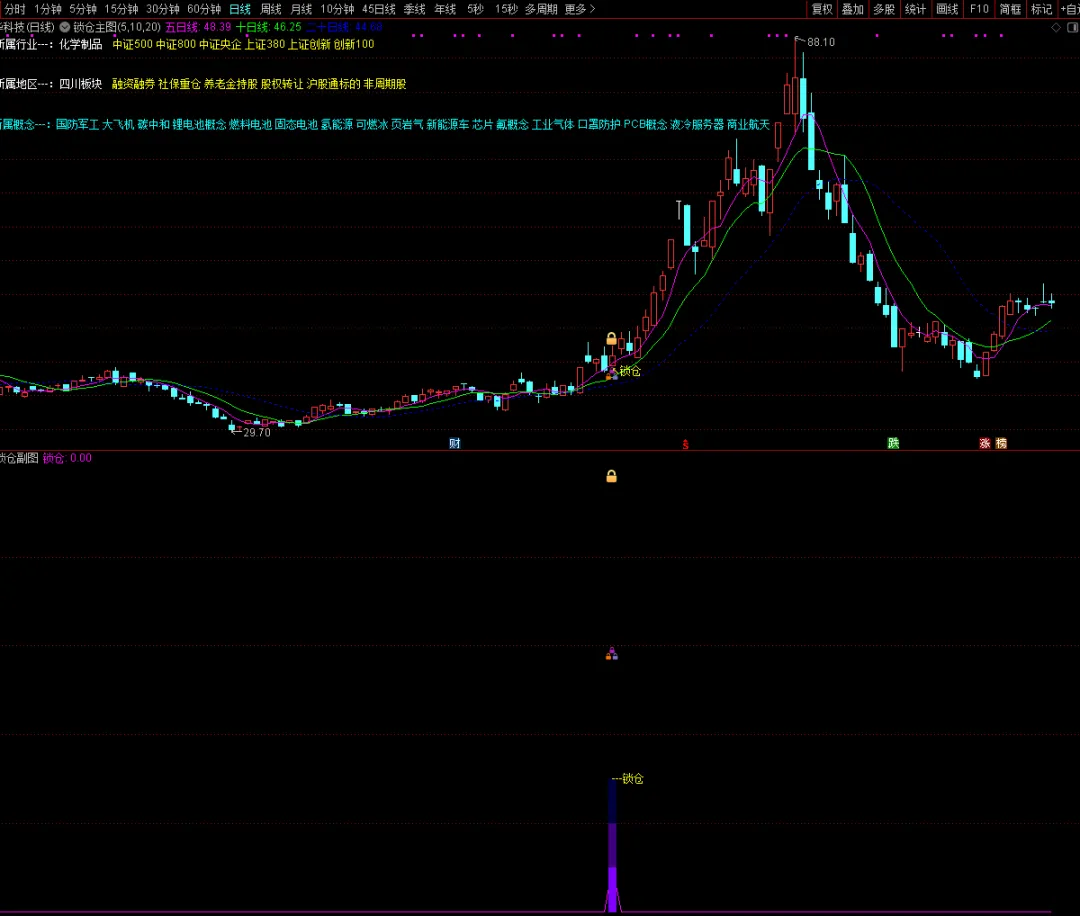This screenshot has width=1080, height=916.
Task: Click the 复权 toolbar button
Action: tap(822, 9)
